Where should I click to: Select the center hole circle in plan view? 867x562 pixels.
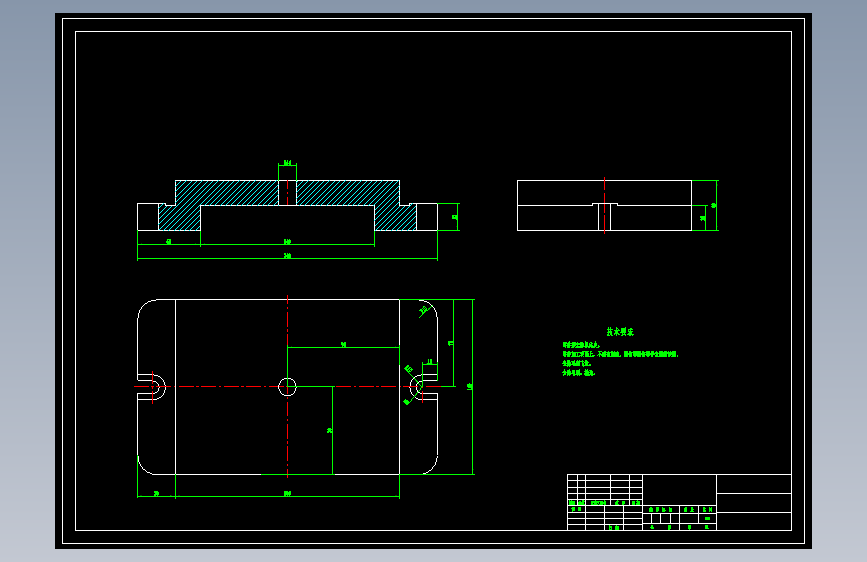pos(287,387)
